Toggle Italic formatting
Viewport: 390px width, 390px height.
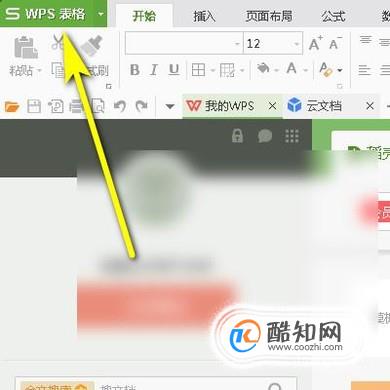(x=154, y=70)
